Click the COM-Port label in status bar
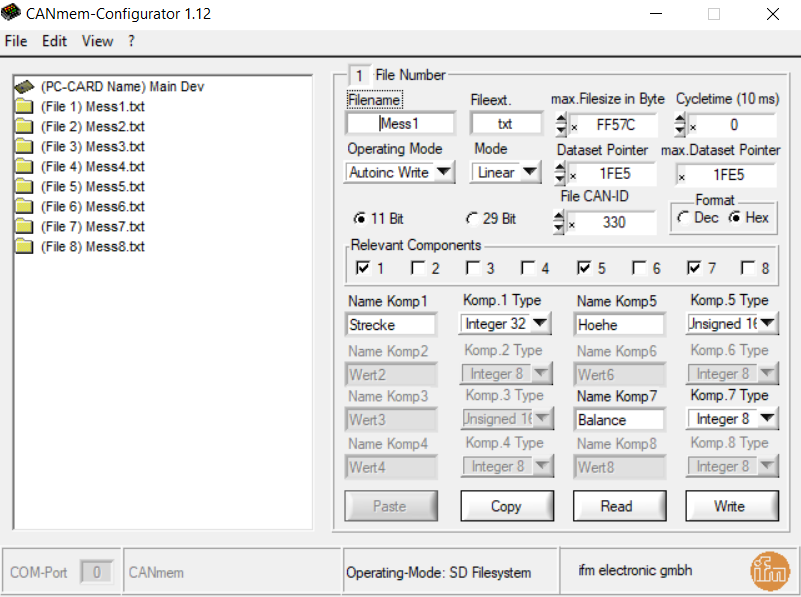801x597 pixels. click(x=39, y=572)
